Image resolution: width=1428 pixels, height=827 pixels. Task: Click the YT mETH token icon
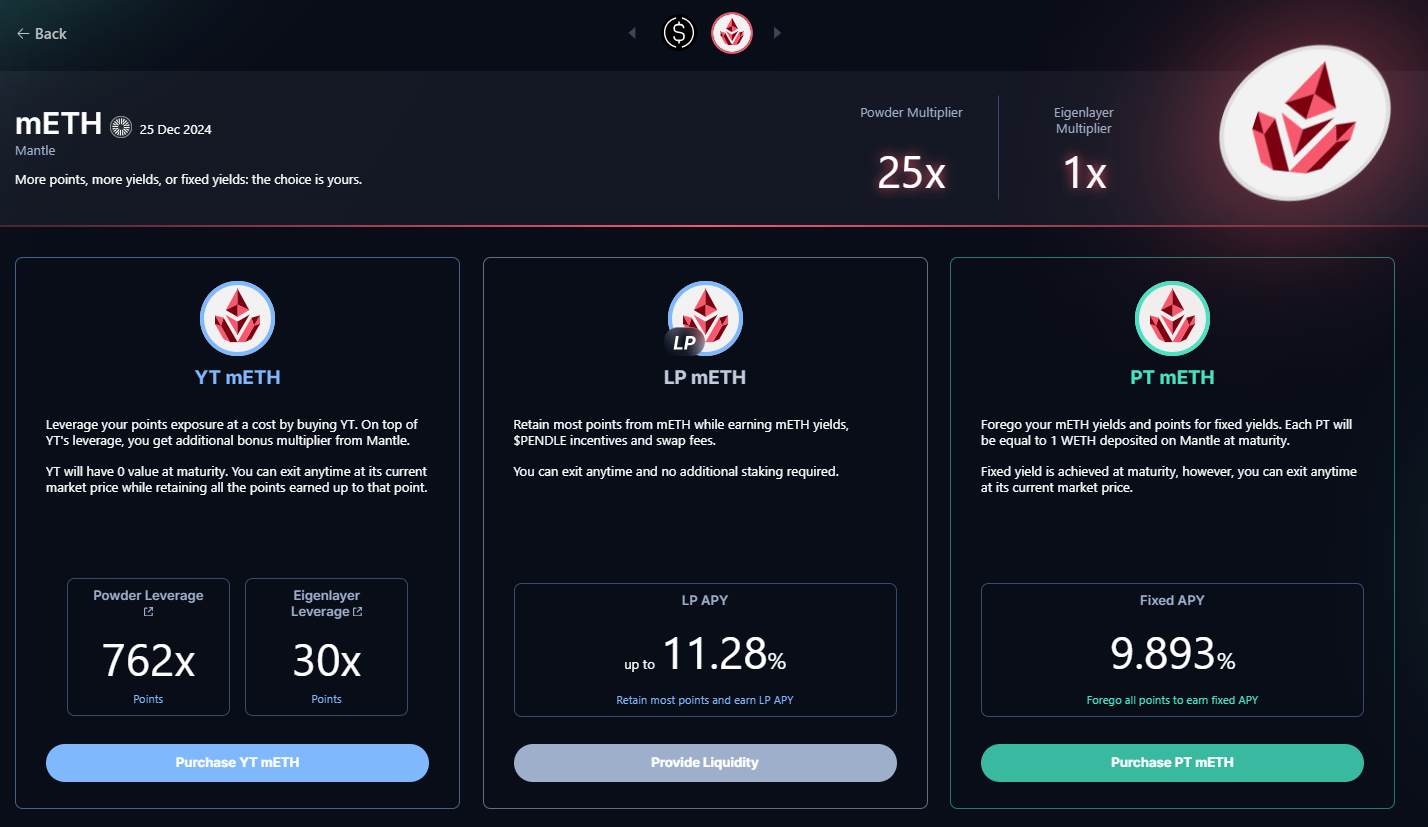(x=237, y=318)
